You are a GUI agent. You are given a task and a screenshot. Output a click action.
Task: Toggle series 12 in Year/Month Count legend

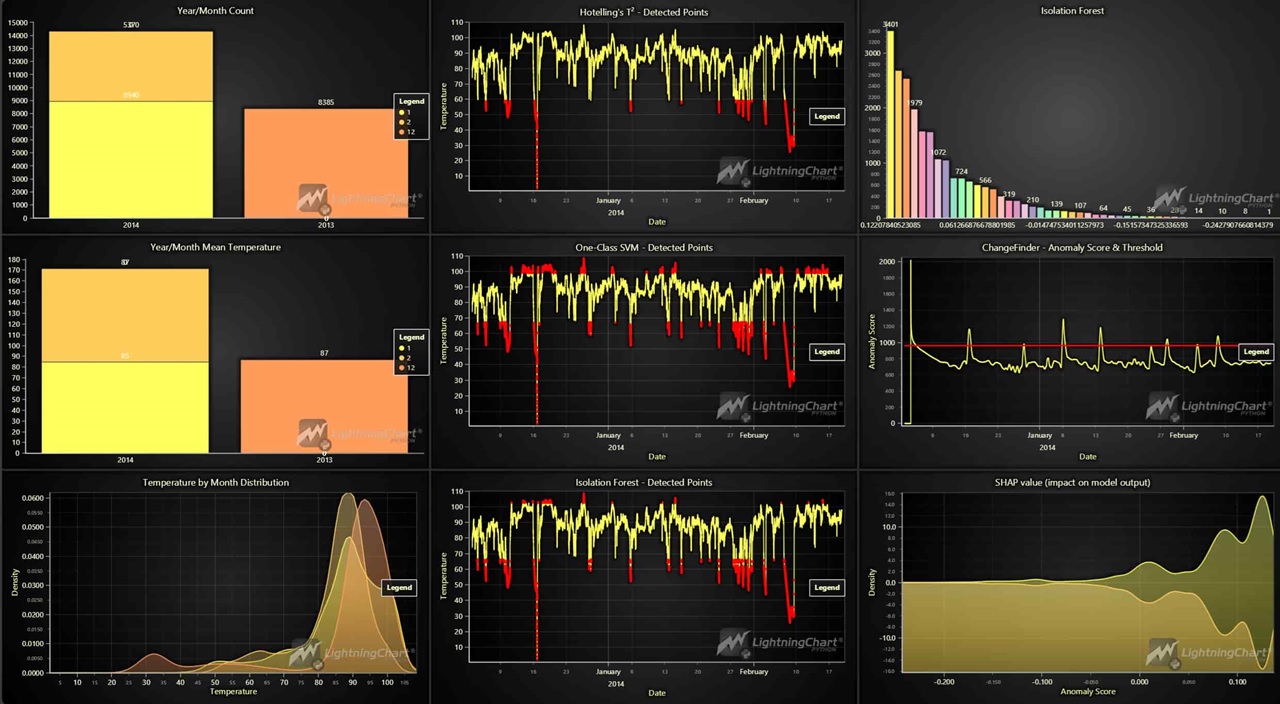click(407, 132)
